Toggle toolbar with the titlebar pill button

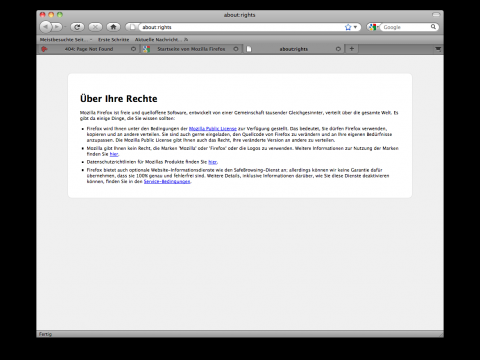(x=436, y=15)
